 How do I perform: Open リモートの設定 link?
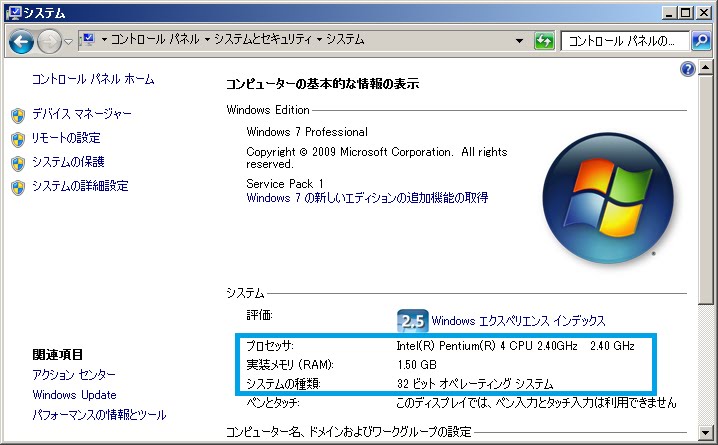click(66, 138)
